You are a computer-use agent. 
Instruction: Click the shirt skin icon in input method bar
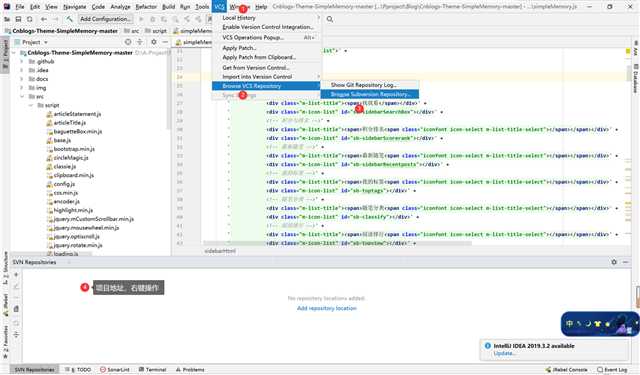[598, 324]
